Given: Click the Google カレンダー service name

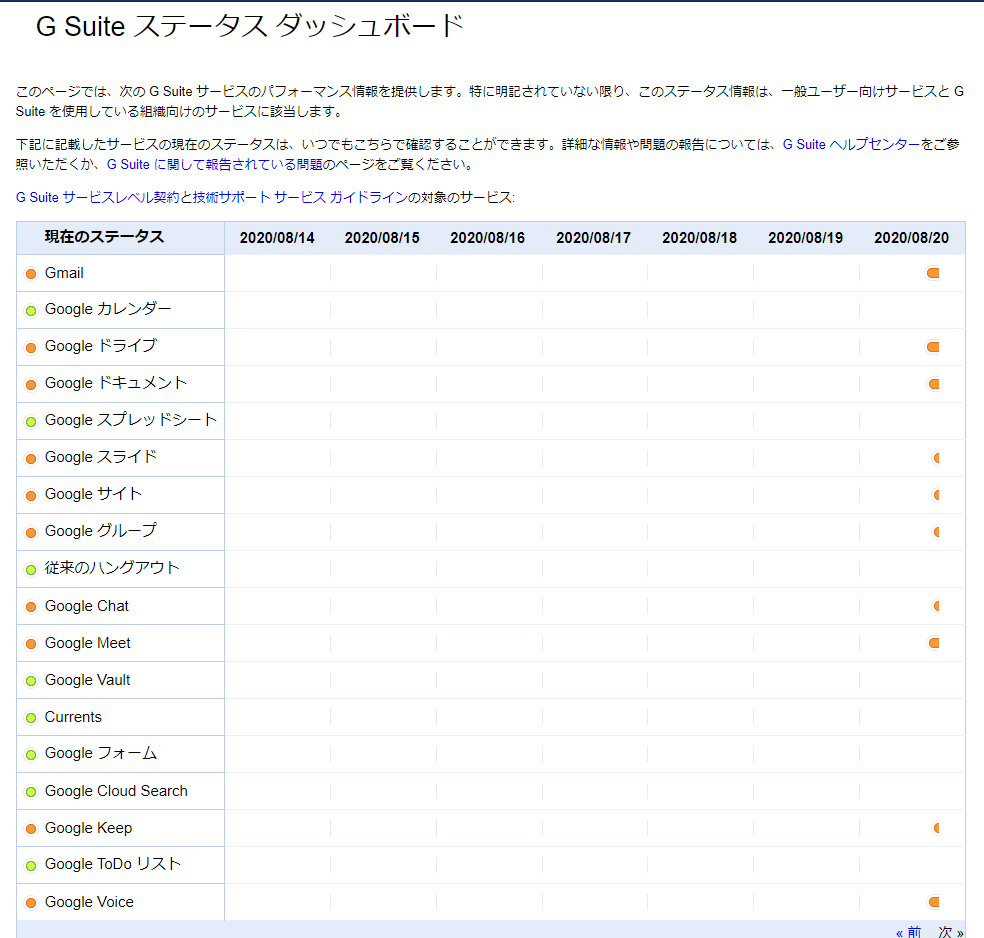Looking at the screenshot, I should [x=108, y=309].
